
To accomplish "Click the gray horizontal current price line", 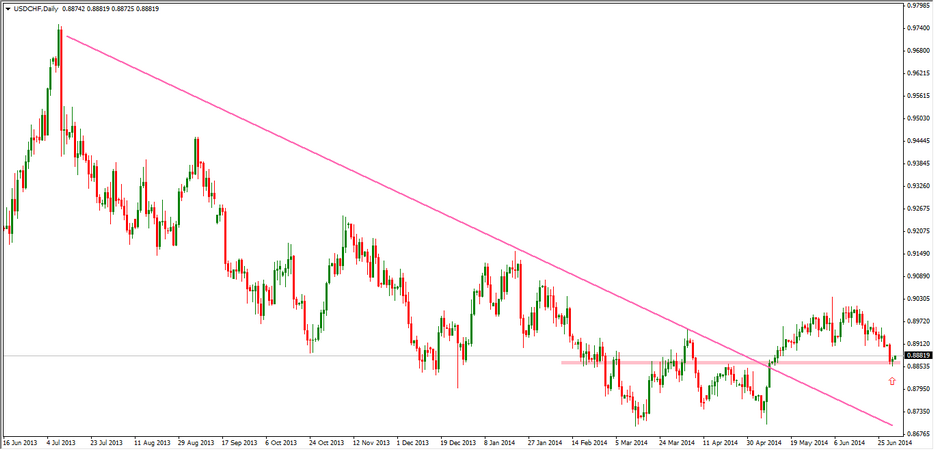I will coord(300,355).
